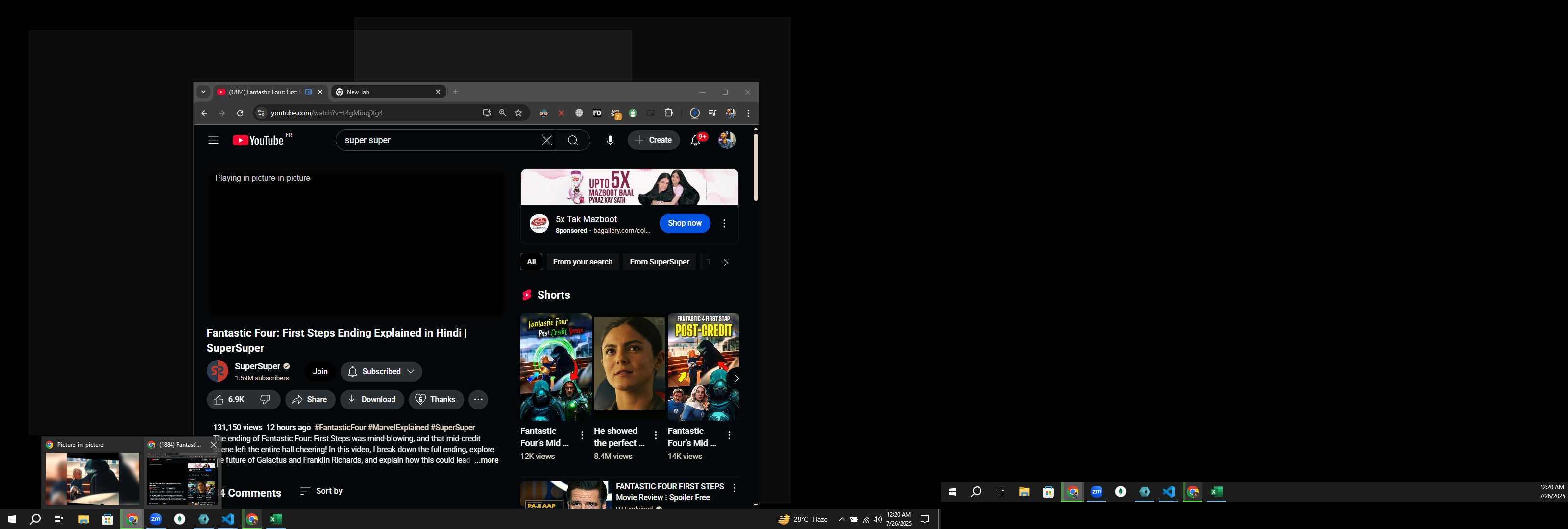Open options for 5x Tak Mazboot ad
This screenshot has width=1568, height=529.
click(x=724, y=223)
